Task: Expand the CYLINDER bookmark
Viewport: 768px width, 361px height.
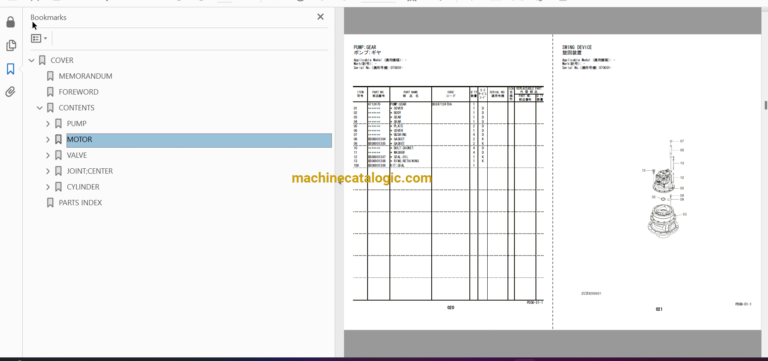Action: [x=48, y=187]
